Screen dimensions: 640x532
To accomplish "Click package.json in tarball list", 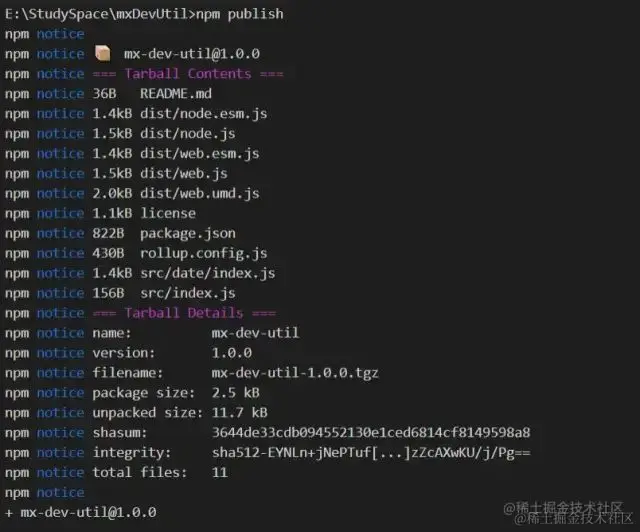I will click(x=188, y=234).
